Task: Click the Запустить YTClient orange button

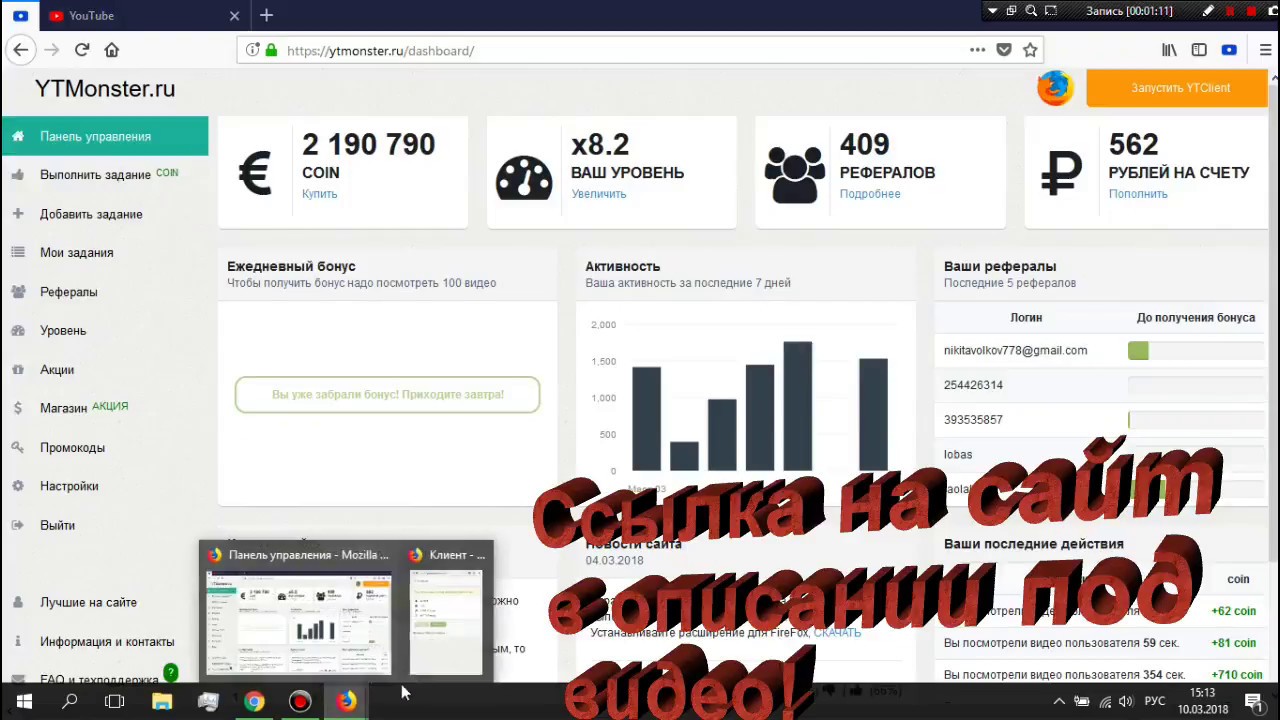Action: pos(1176,88)
